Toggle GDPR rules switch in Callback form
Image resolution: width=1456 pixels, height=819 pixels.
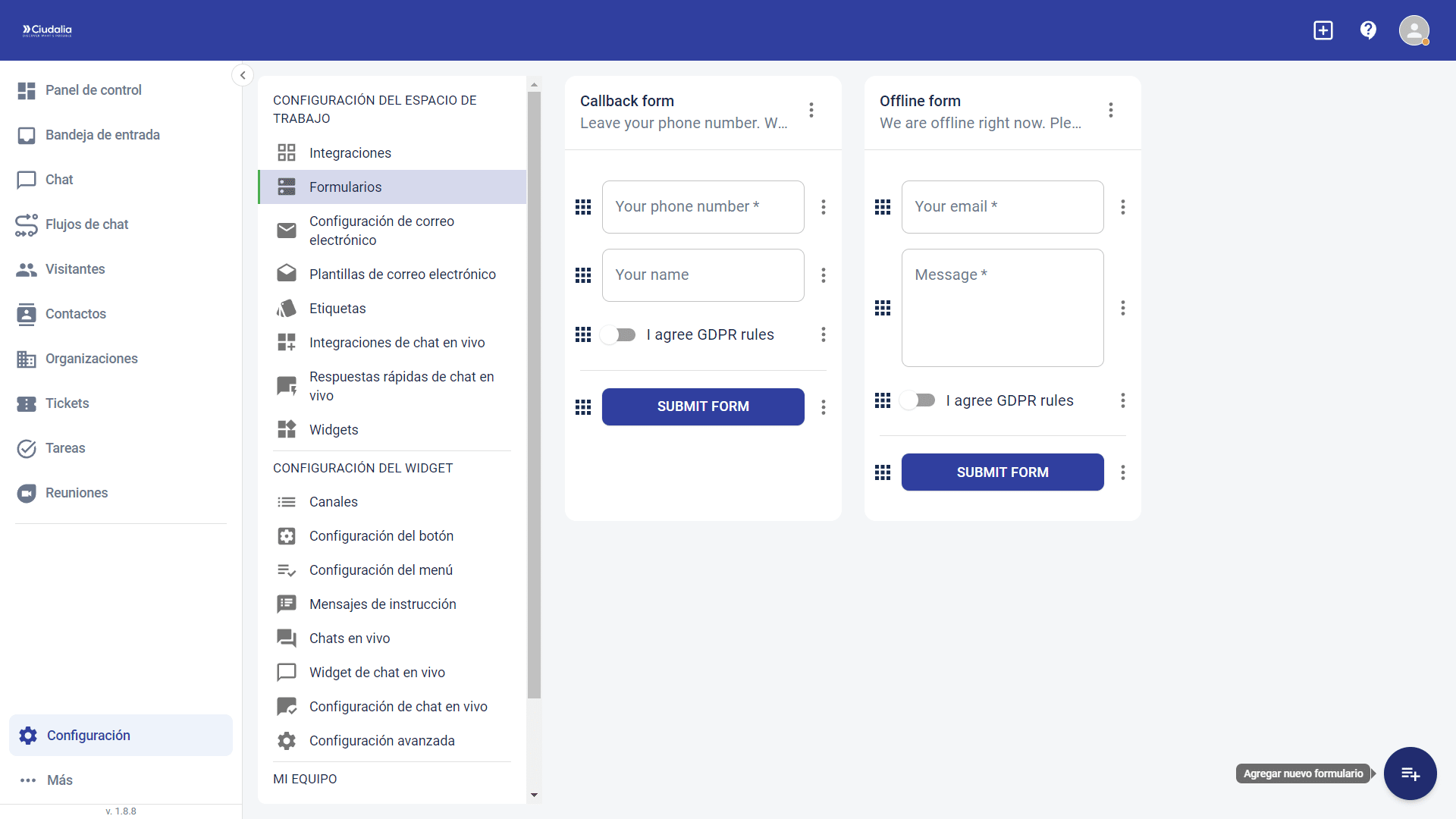pos(618,334)
